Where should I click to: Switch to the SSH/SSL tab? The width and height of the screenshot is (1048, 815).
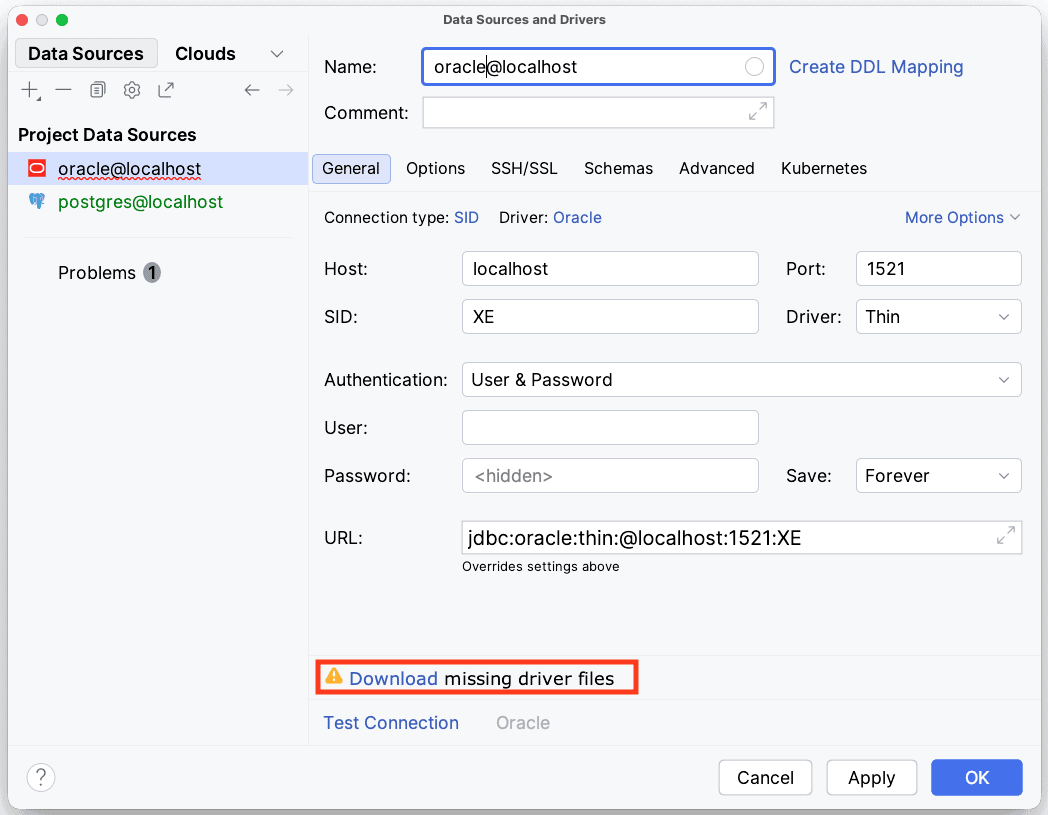(524, 168)
